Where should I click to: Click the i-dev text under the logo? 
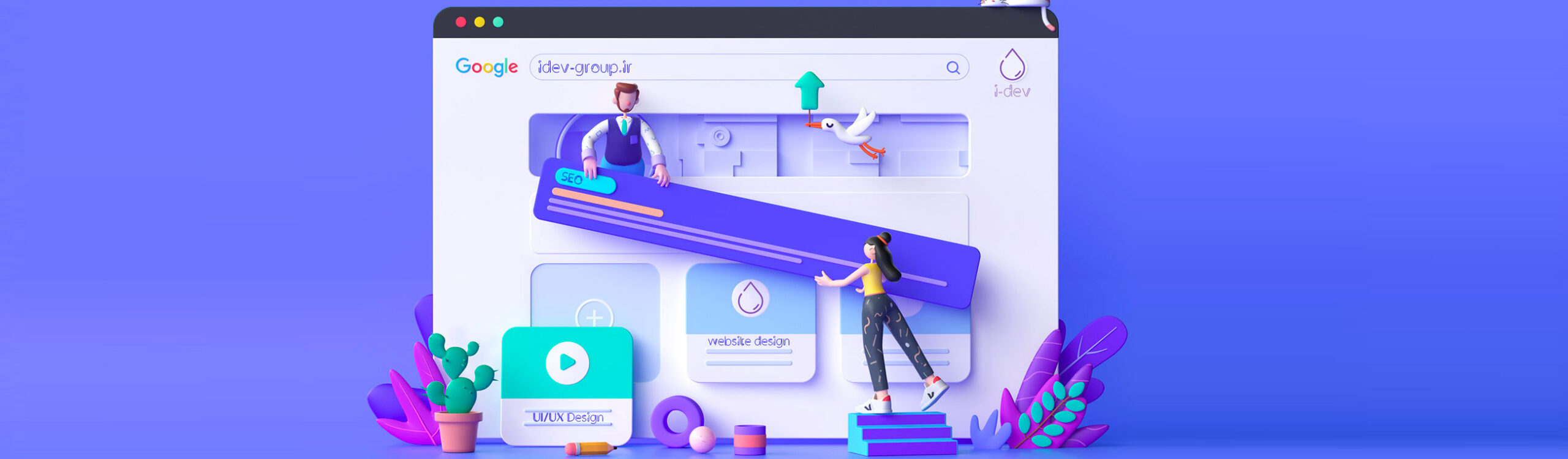tap(1012, 91)
